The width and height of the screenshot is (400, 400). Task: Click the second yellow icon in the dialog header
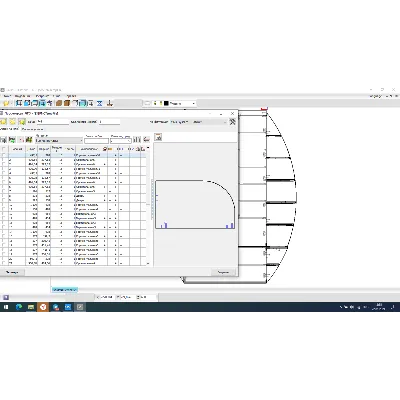(13, 122)
